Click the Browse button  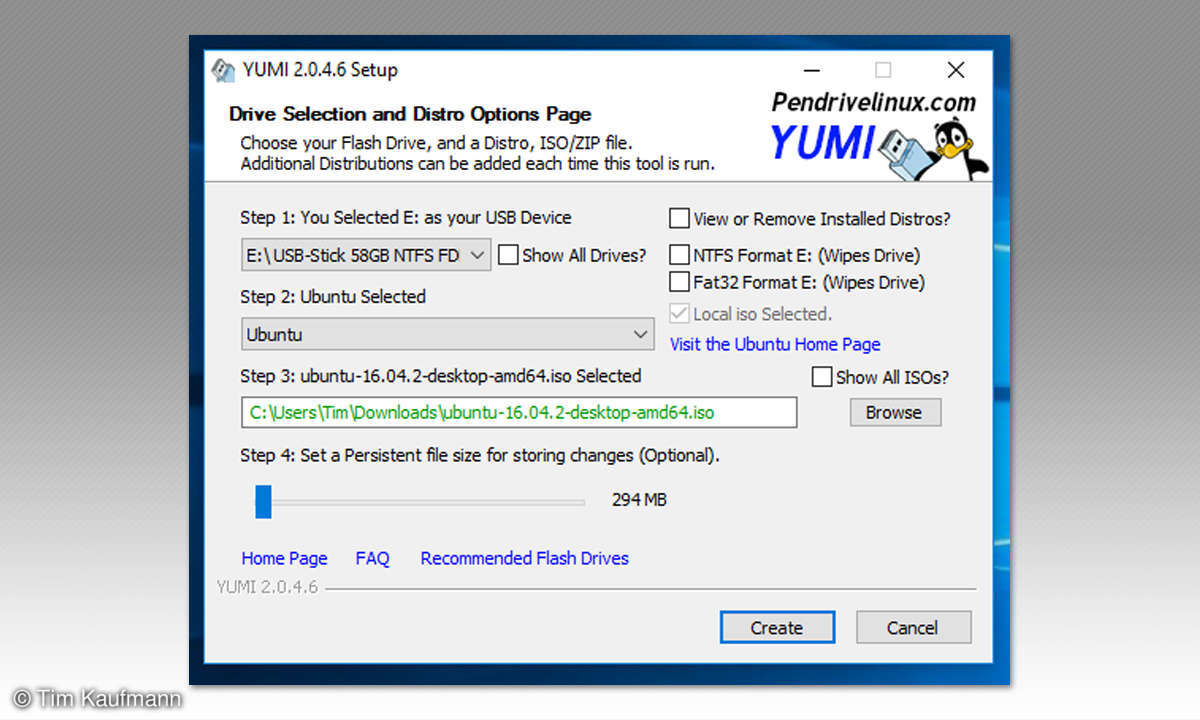894,412
